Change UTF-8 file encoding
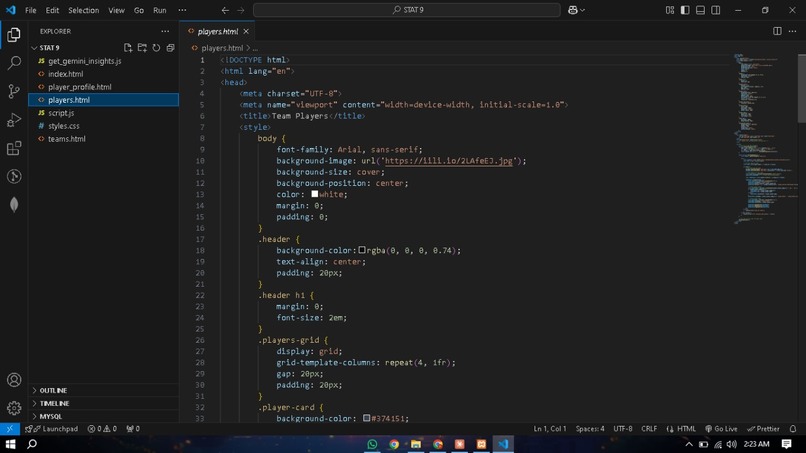The height and width of the screenshot is (453, 806). tap(622, 429)
